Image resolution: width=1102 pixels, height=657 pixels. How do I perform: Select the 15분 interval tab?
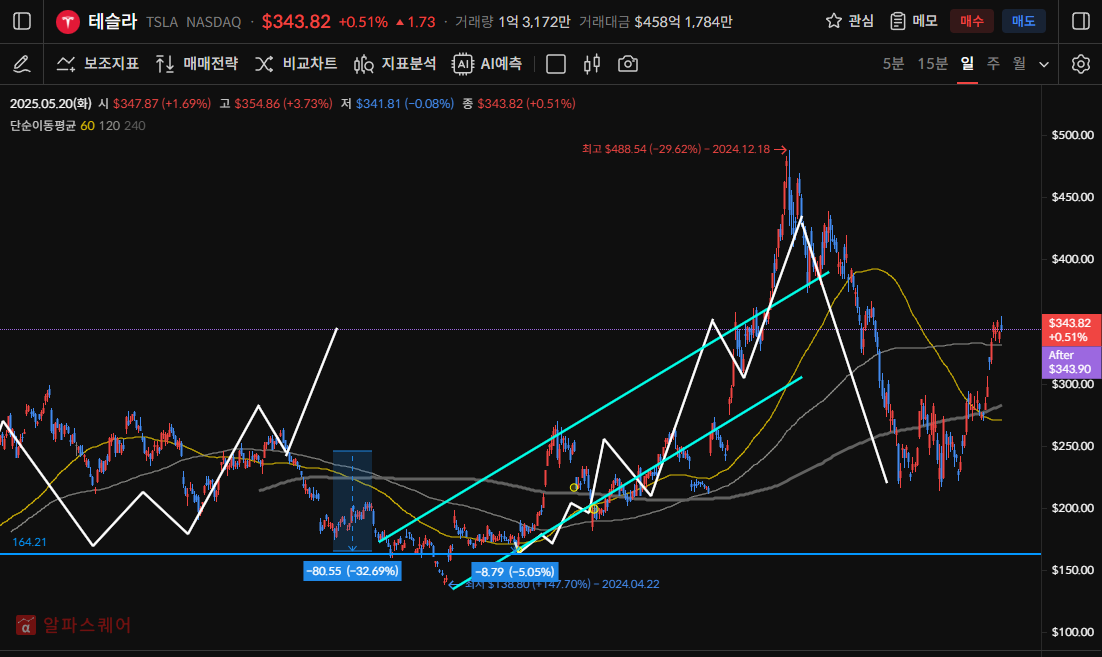click(x=933, y=64)
